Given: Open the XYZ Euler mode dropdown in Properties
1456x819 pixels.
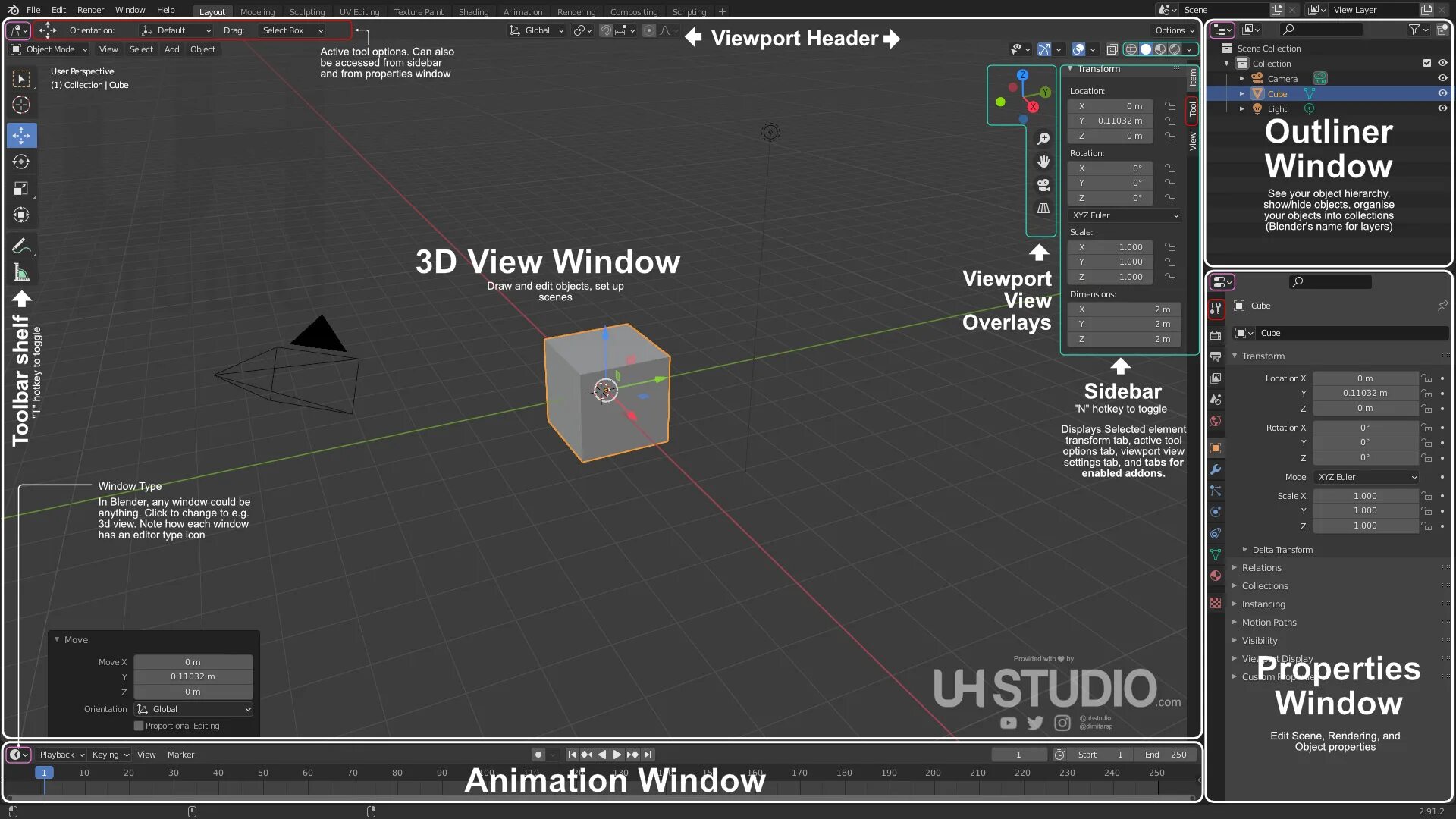Looking at the screenshot, I should [1367, 477].
